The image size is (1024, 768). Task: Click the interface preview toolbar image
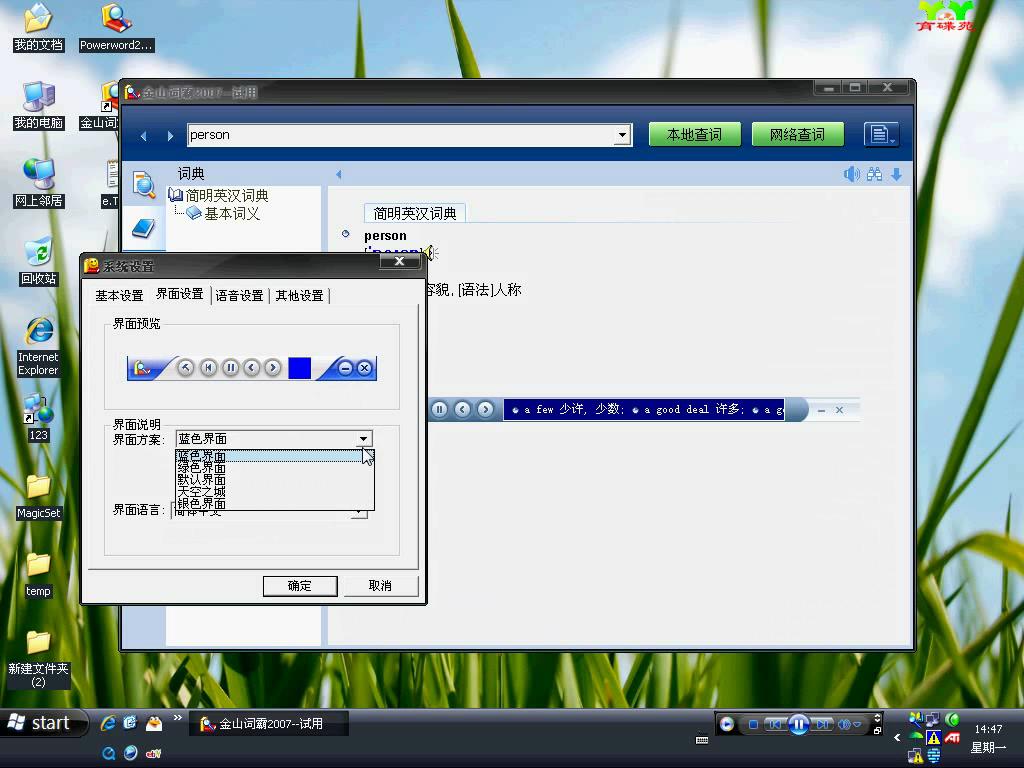(251, 368)
